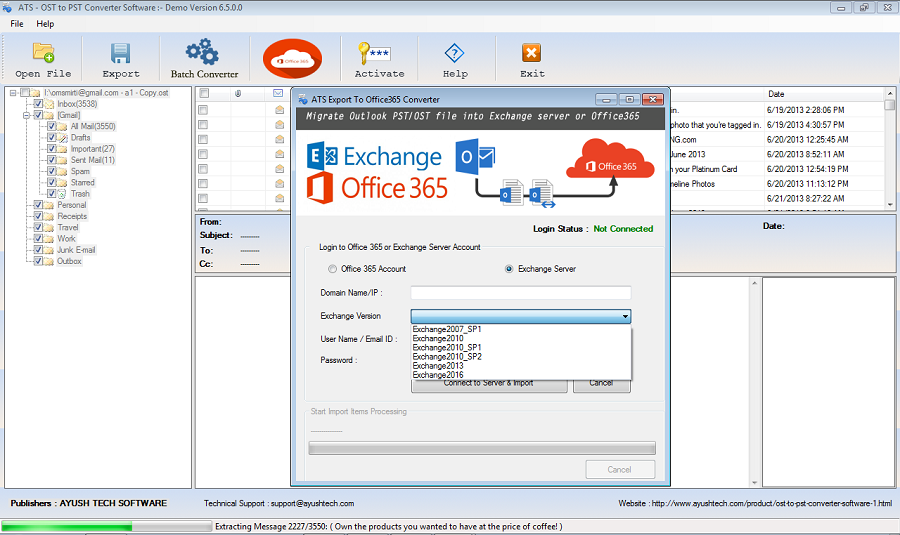Viewport: 900px width, 535px height.
Task: Toggle the All Mail(3550) checkbox
Action: click(52, 126)
